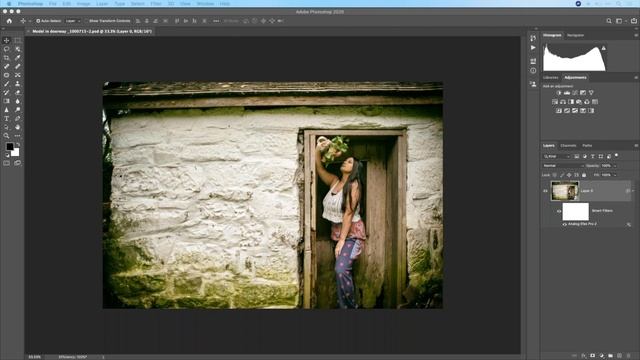Image resolution: width=640 pixels, height=360 pixels.
Task: Click the delete layer trash icon
Action: 629,356
